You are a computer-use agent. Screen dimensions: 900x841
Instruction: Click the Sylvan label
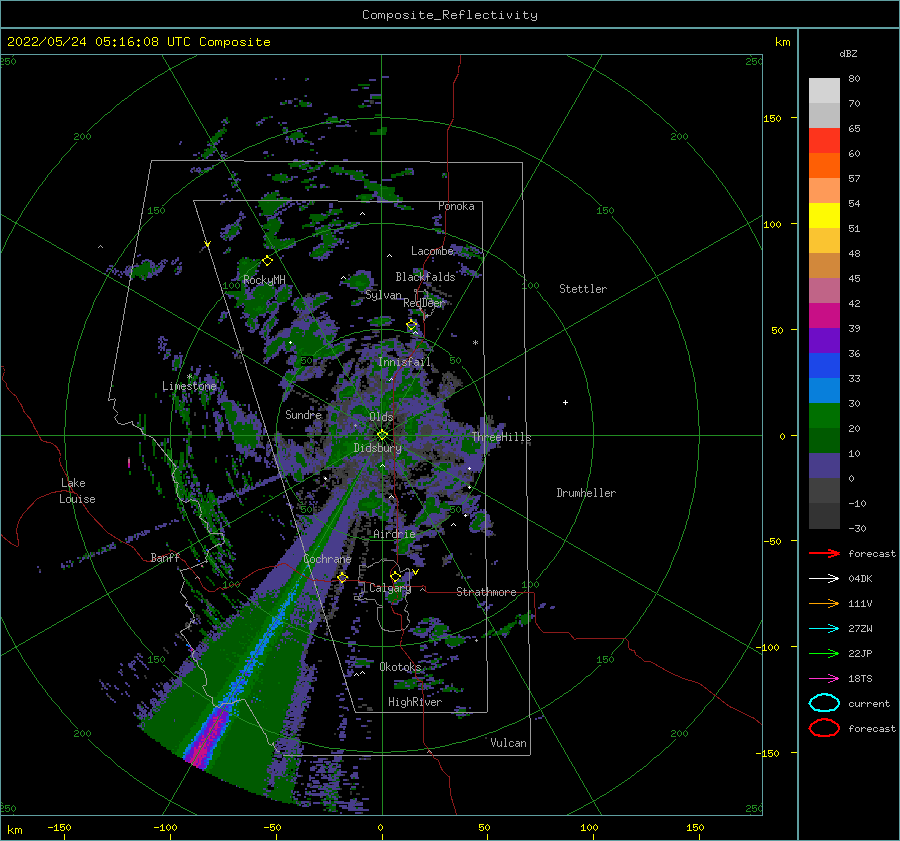383,295
